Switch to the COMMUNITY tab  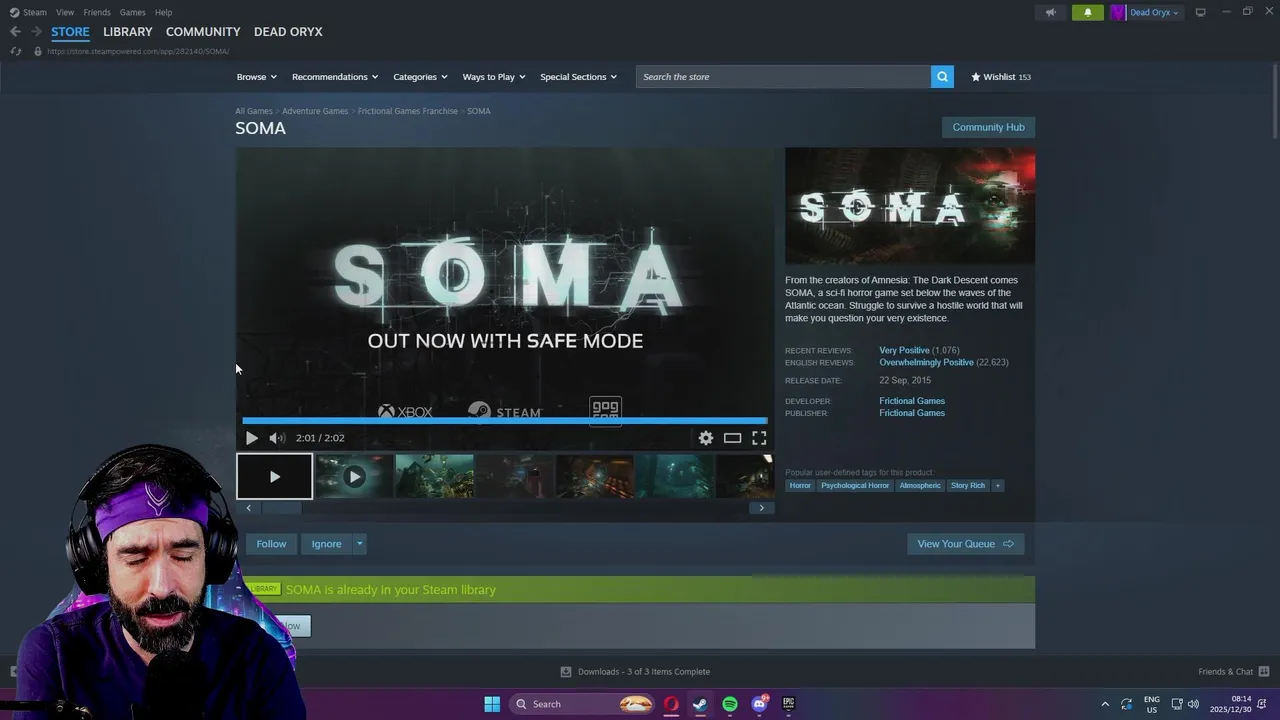(203, 32)
